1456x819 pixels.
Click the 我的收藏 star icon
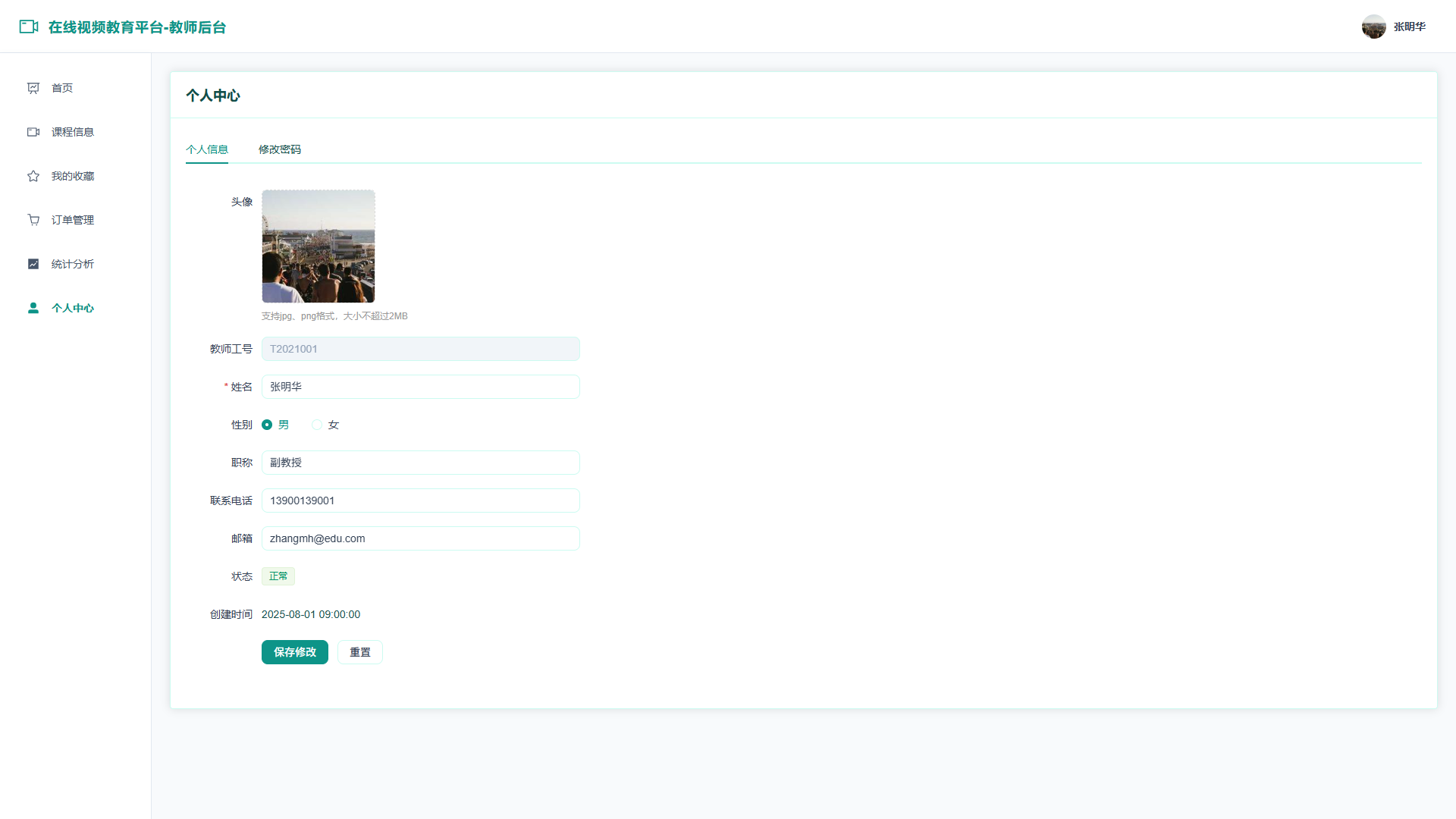pos(33,176)
